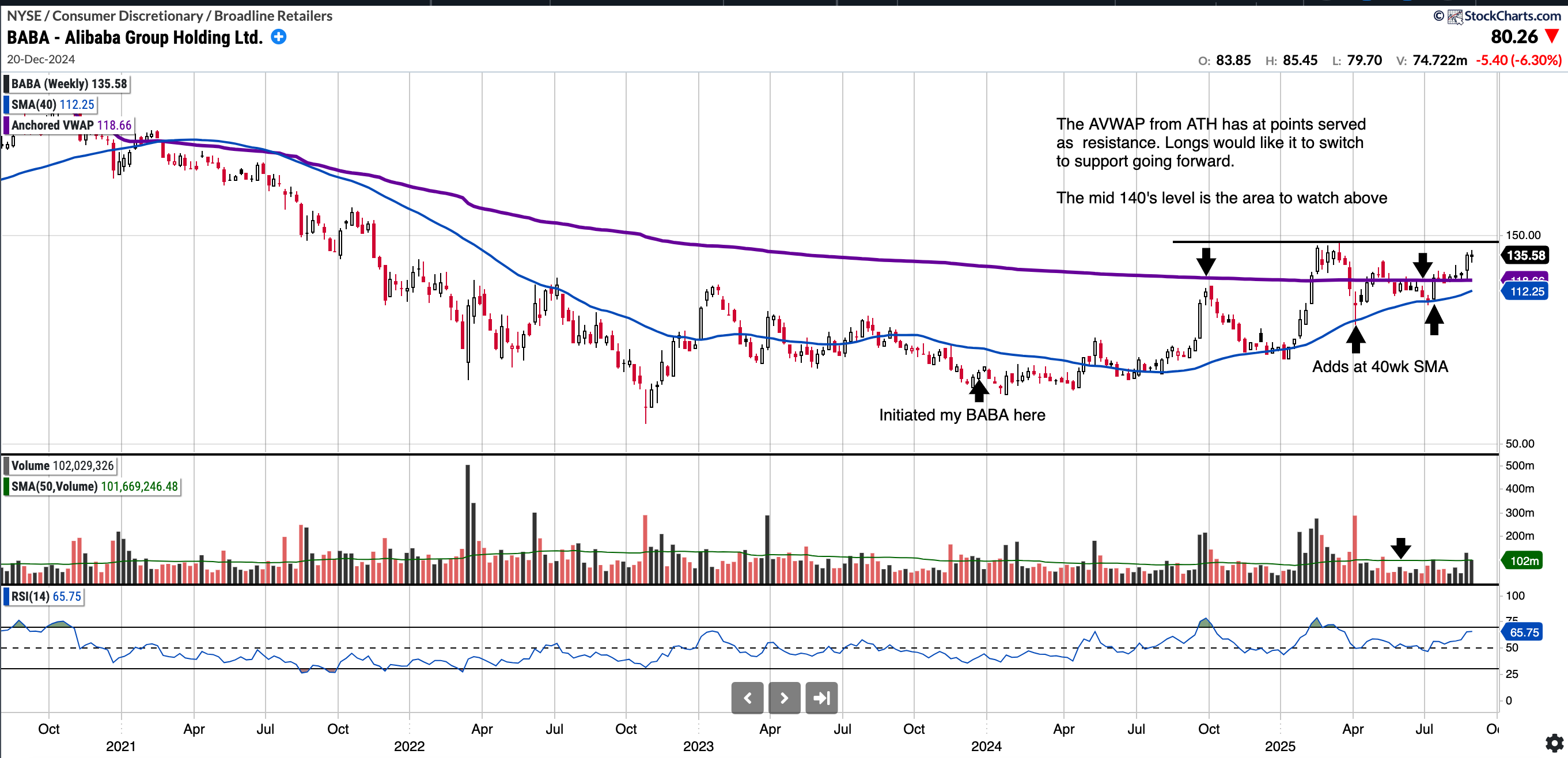Click the Broadline Retailers breadcrumb text
Screen dimensions: 1568x758
273,16
